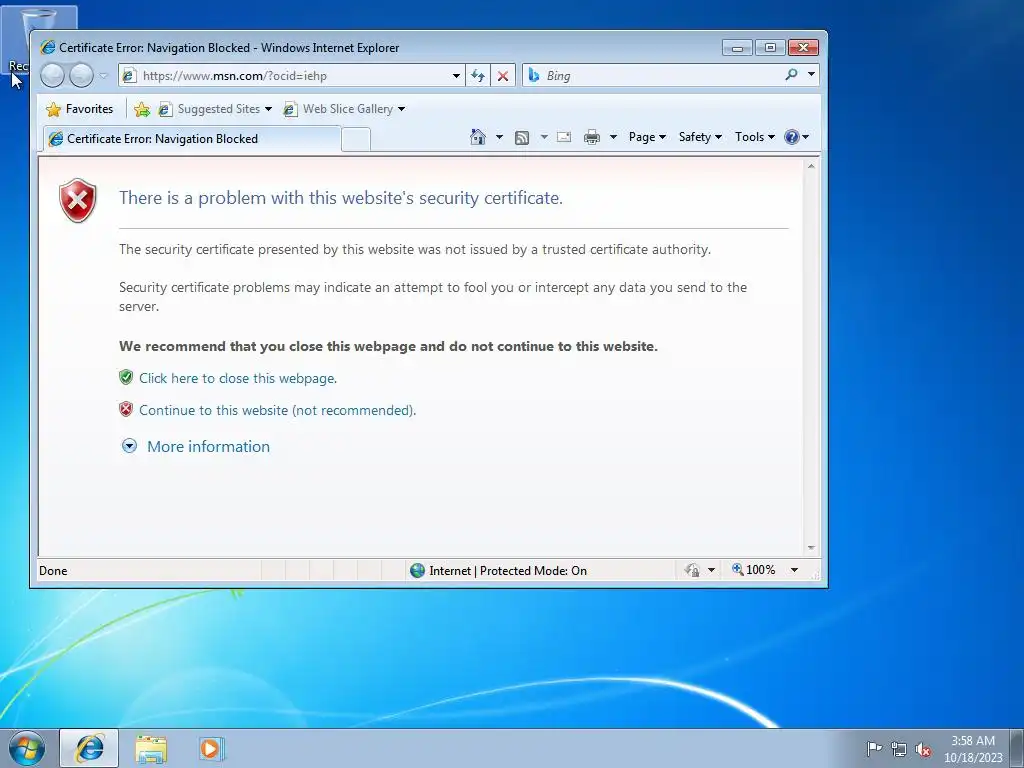Click the Print icon
1024x768 pixels.
[x=592, y=137]
